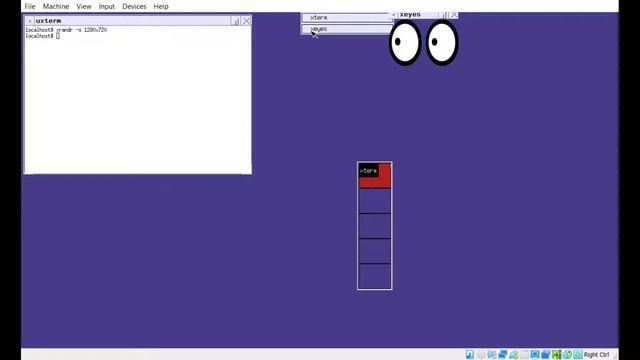640x360 pixels.
Task: Click the green CPU virtualization status icon
Action: point(556,354)
